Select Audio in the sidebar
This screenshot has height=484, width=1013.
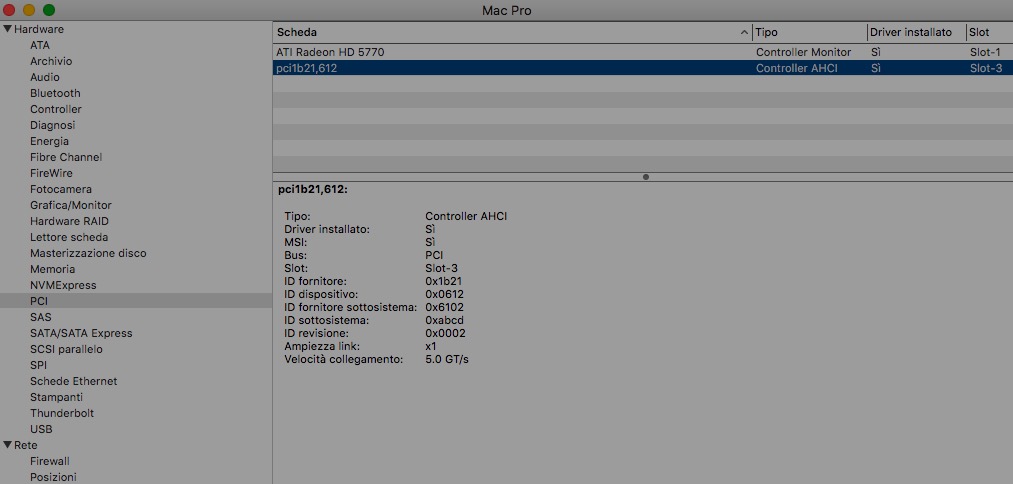point(45,77)
